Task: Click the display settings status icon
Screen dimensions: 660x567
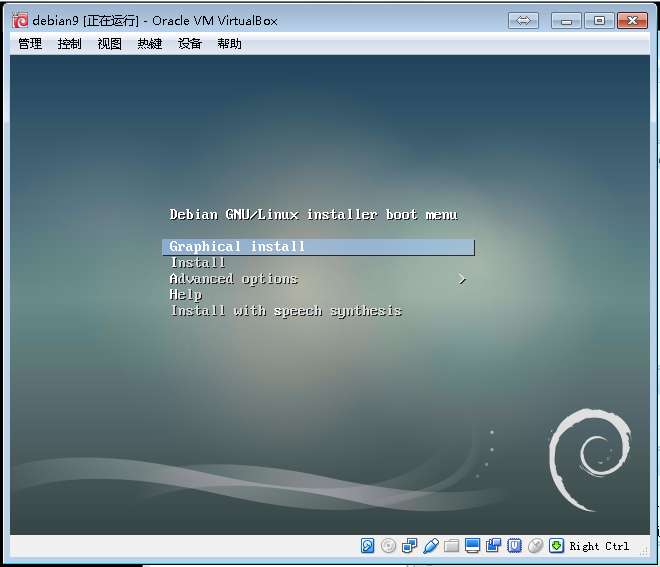Action: [x=472, y=546]
